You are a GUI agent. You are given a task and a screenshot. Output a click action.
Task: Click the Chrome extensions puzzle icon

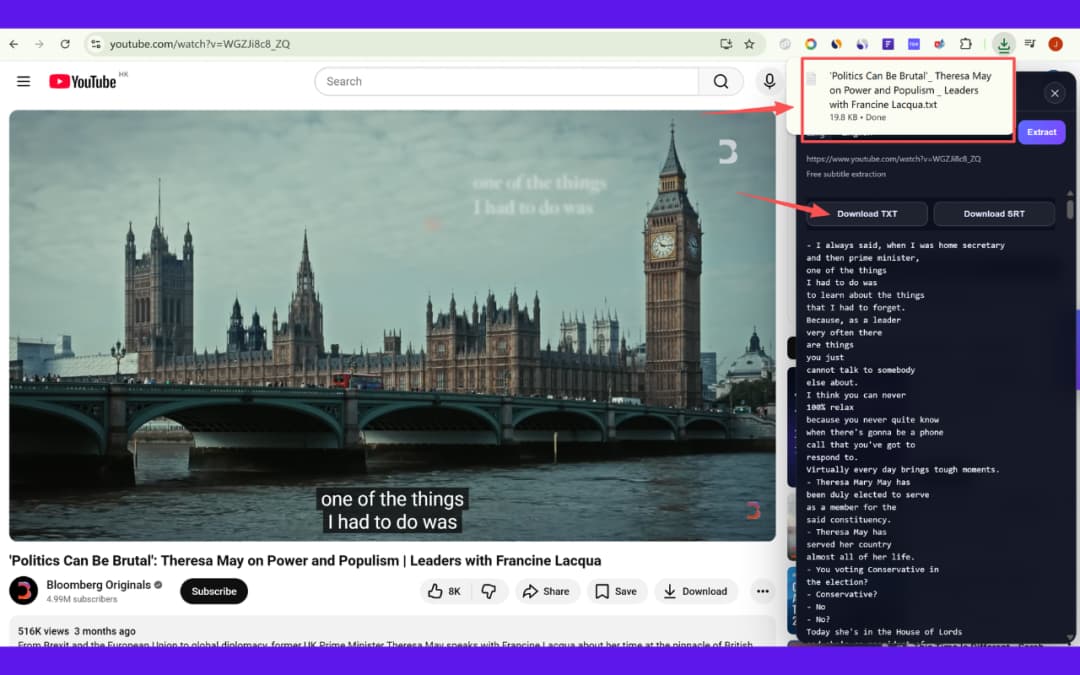965,44
